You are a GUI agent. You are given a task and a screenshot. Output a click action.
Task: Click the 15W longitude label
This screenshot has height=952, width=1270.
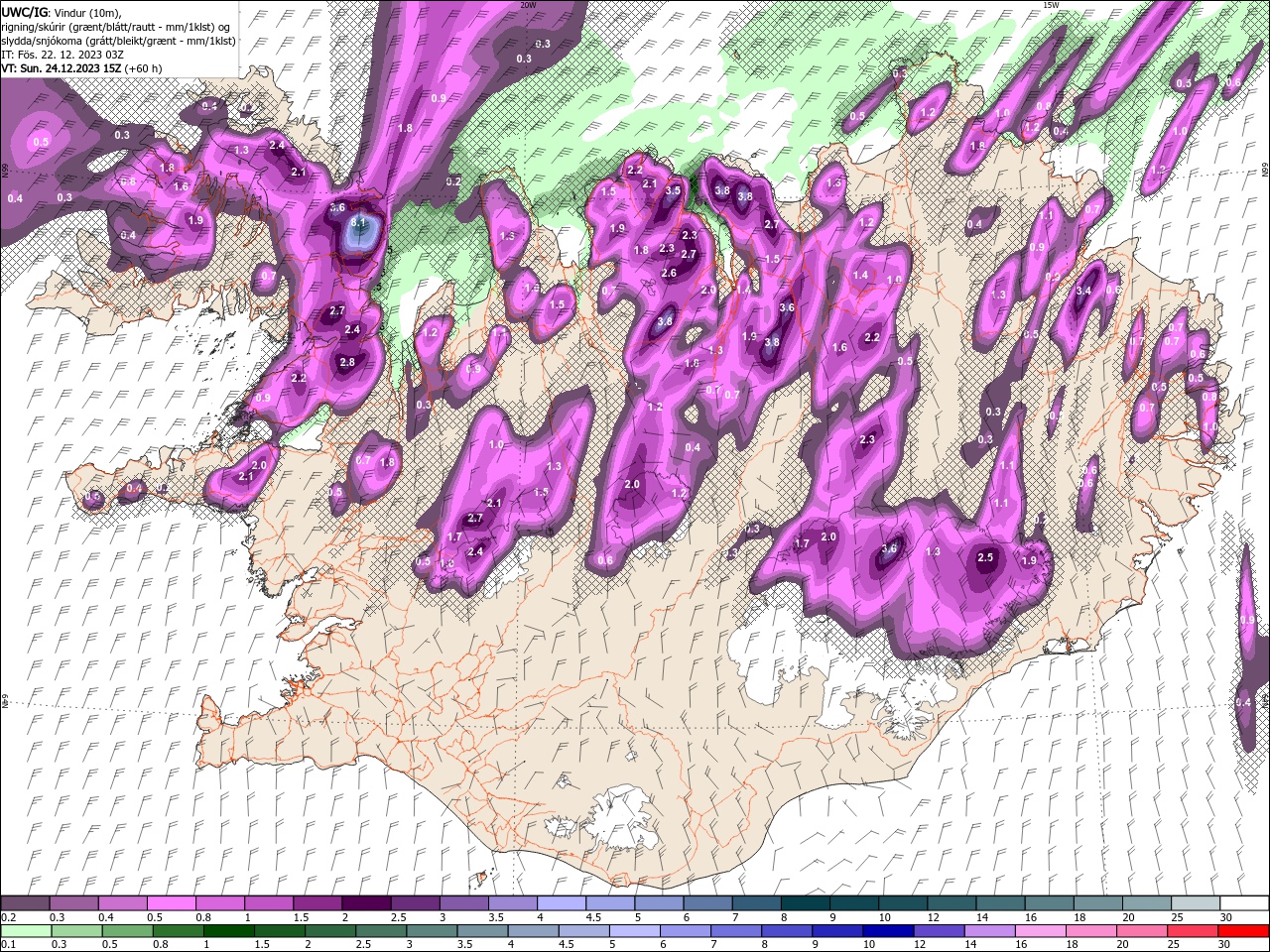pos(1051,5)
